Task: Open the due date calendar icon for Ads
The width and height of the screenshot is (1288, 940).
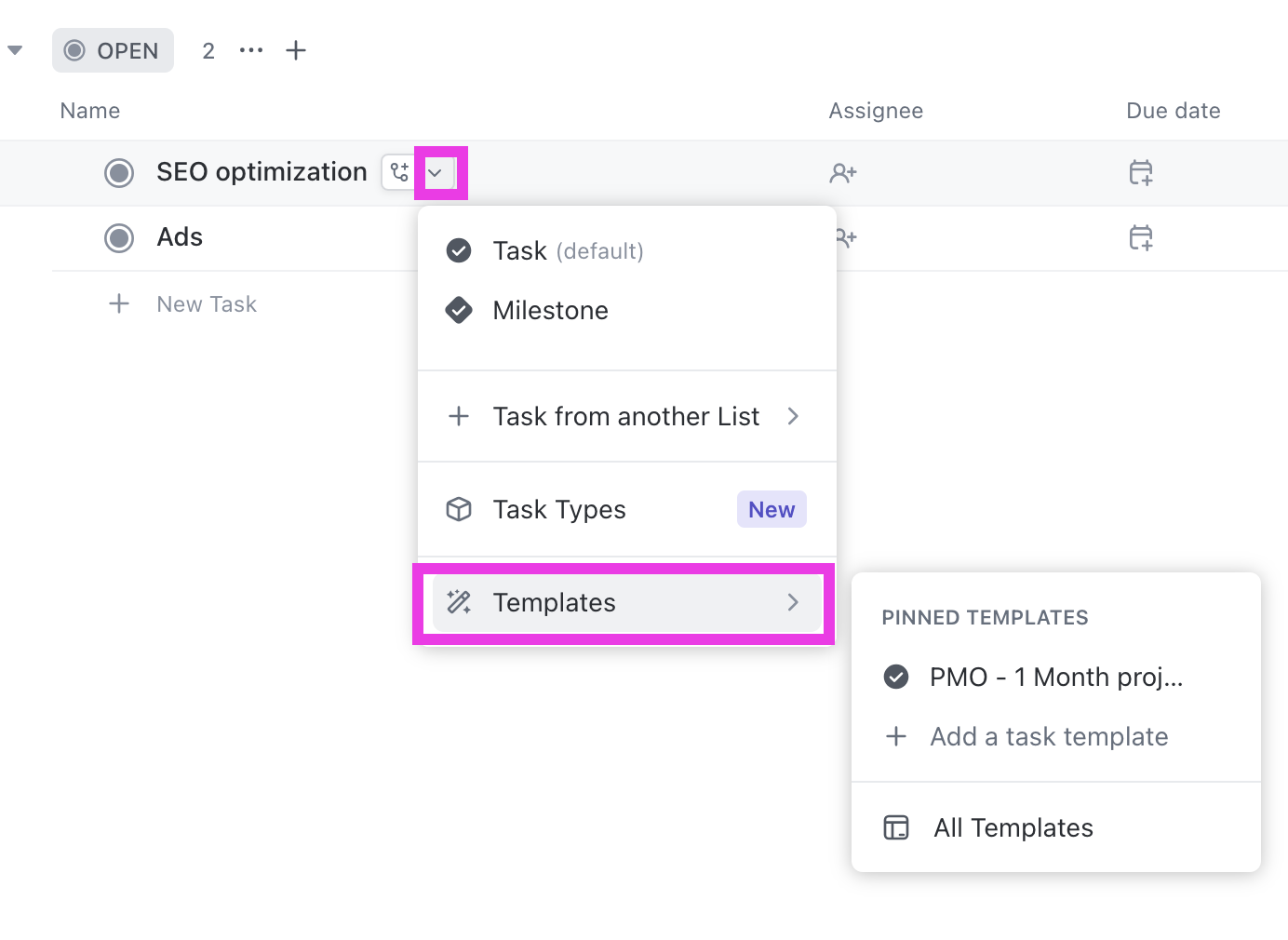Action: coord(1141,238)
